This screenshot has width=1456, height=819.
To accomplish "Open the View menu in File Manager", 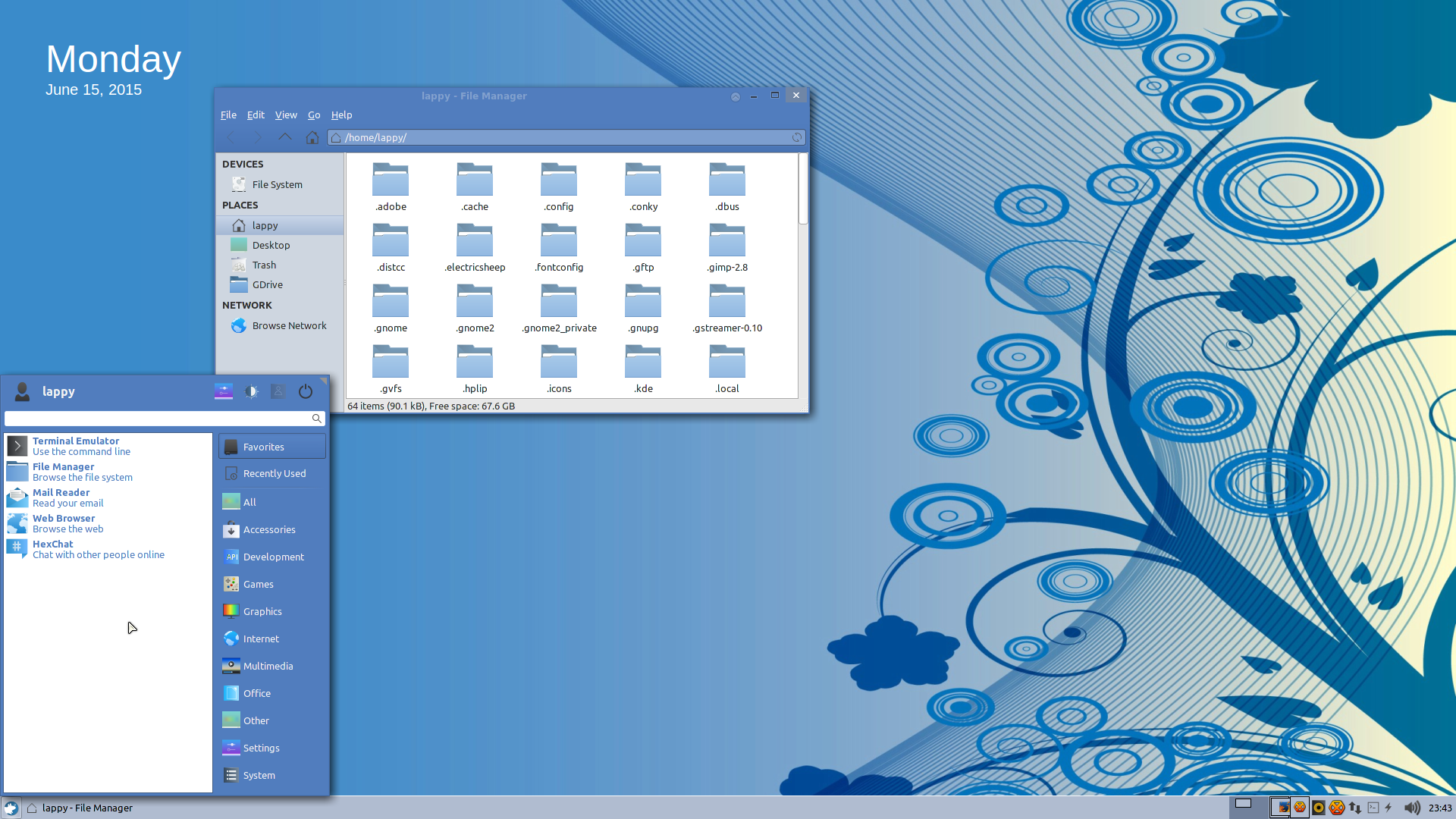I will 286,115.
